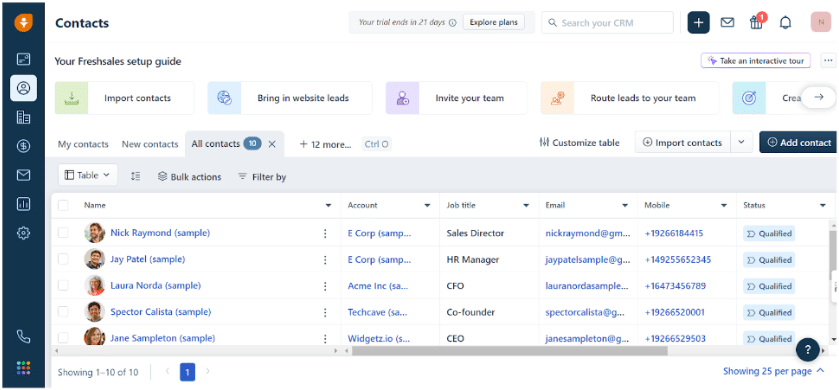Viewport: 839px width, 390px height.
Task: Open the Email column dropdown arrow
Action: (x=625, y=205)
